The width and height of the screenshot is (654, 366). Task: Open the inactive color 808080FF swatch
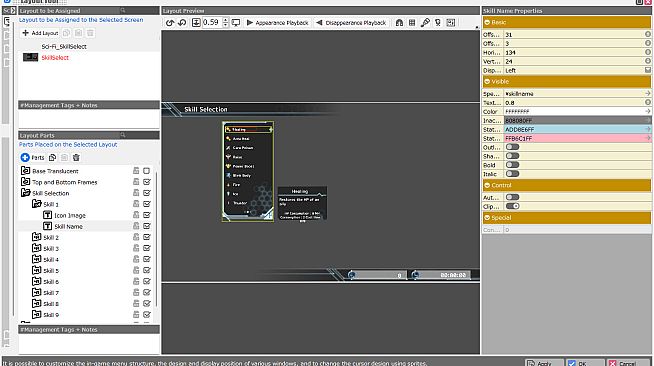pyautogui.click(x=577, y=120)
